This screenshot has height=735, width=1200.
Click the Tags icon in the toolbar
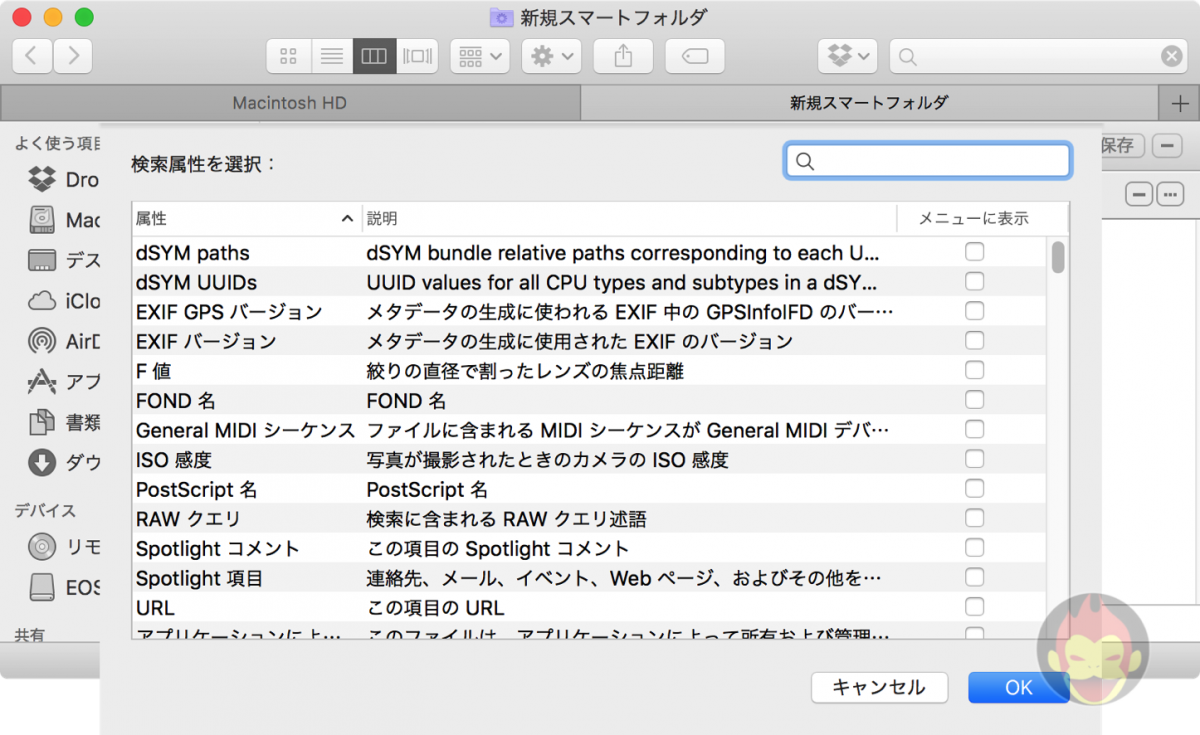[694, 56]
